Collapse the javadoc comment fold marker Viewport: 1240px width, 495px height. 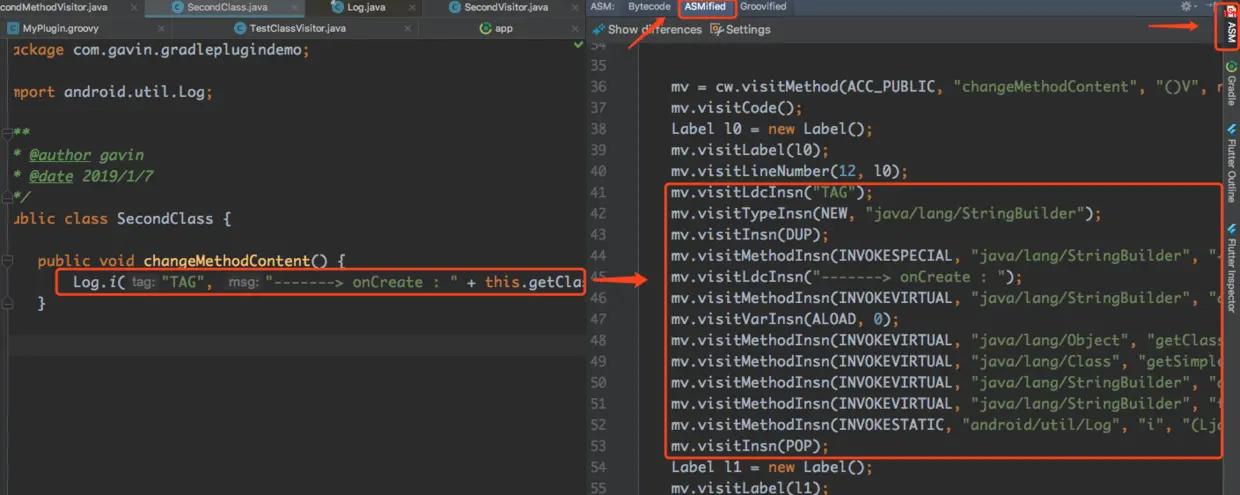click(x=7, y=133)
